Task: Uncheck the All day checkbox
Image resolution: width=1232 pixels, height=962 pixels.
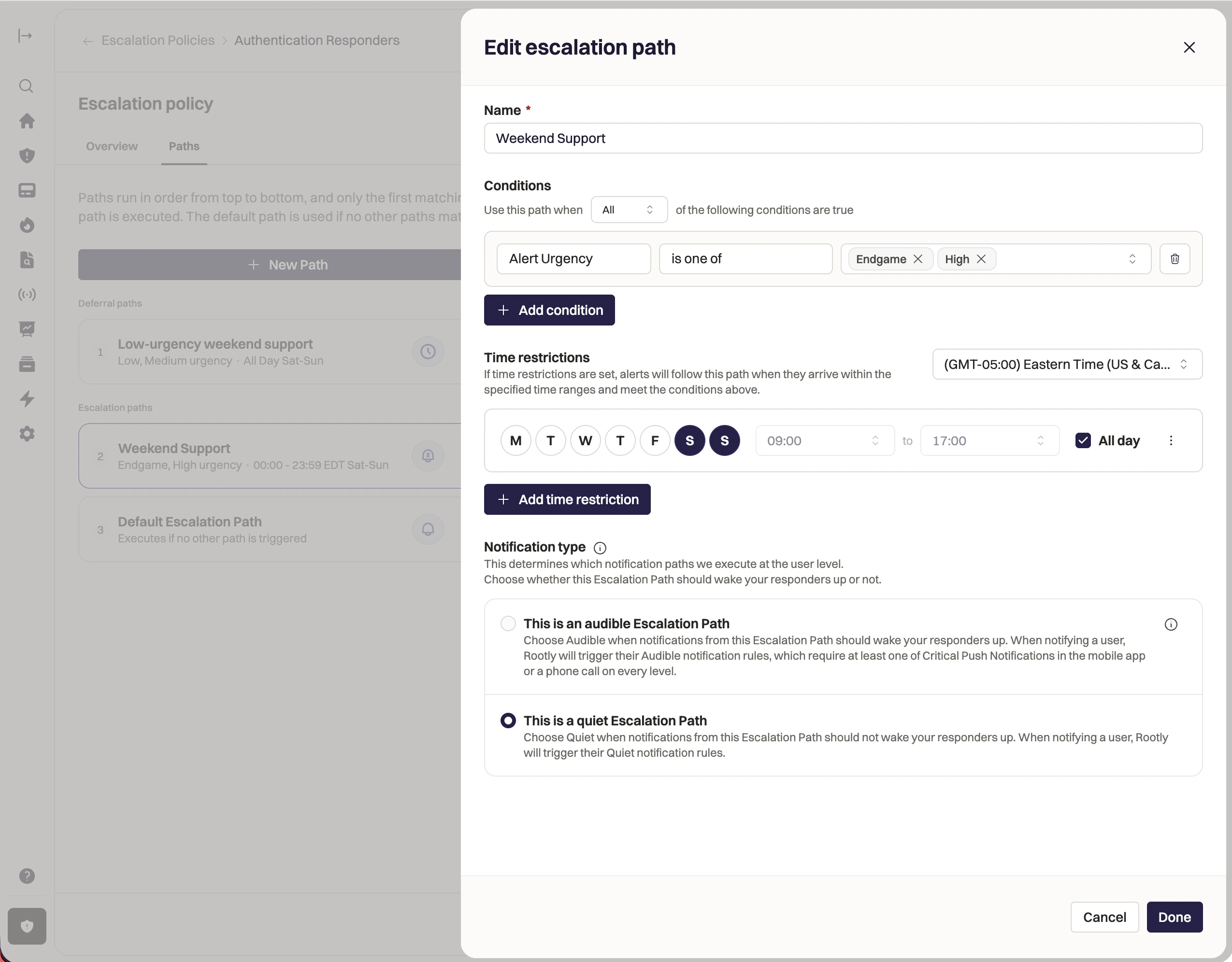Action: [1083, 440]
